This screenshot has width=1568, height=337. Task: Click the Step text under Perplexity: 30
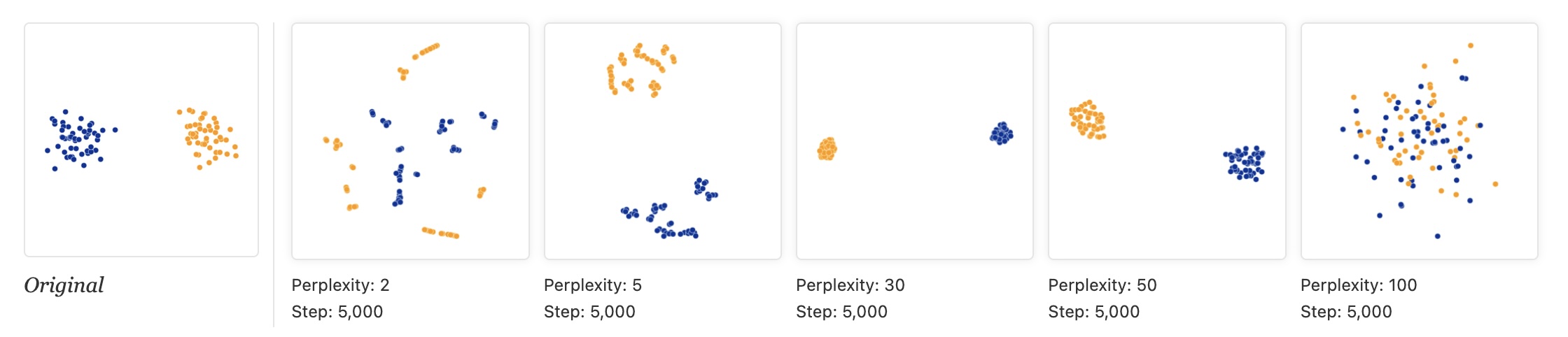pyautogui.click(x=841, y=312)
